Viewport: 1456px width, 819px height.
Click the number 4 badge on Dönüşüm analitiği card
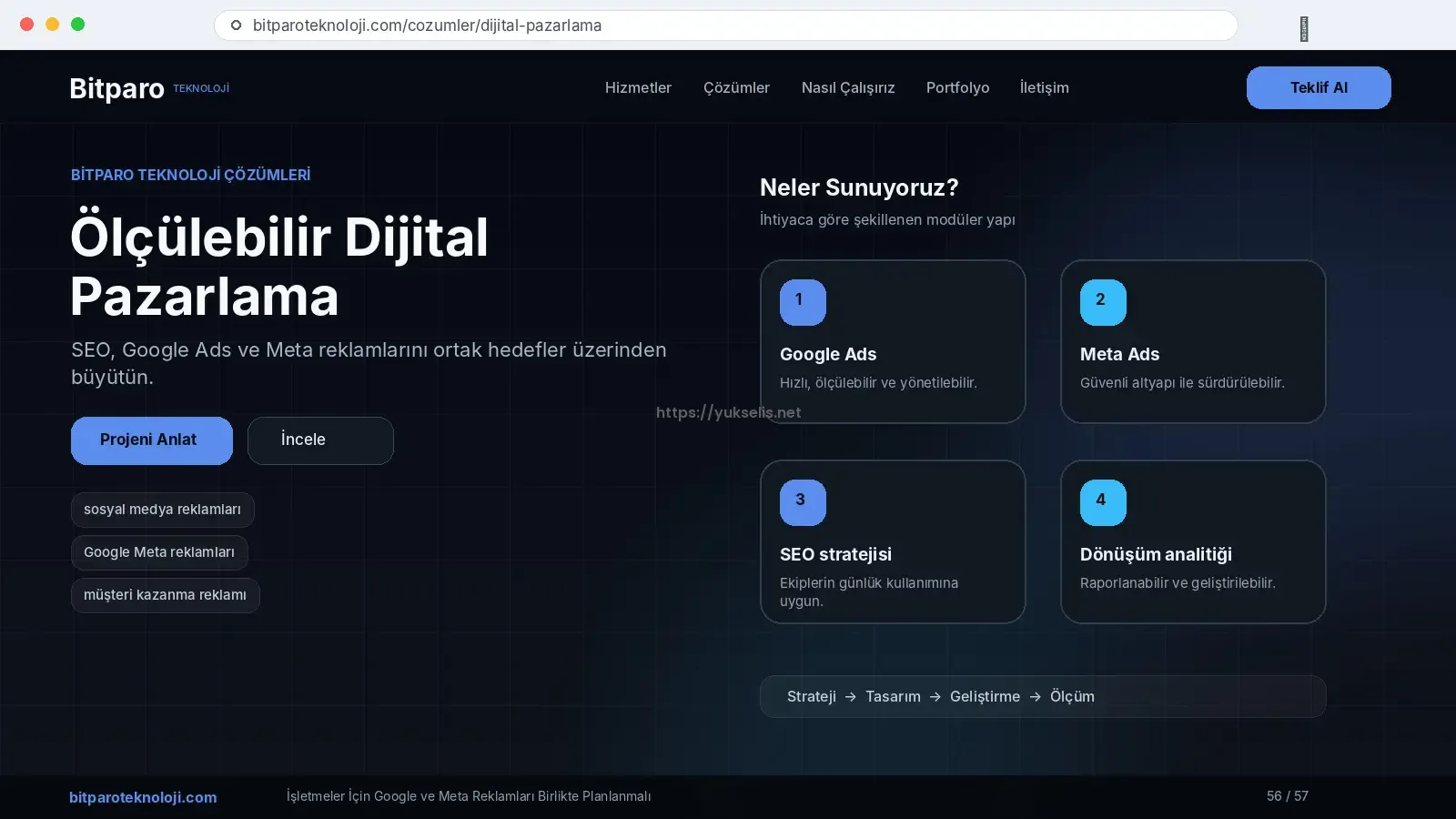click(1103, 502)
